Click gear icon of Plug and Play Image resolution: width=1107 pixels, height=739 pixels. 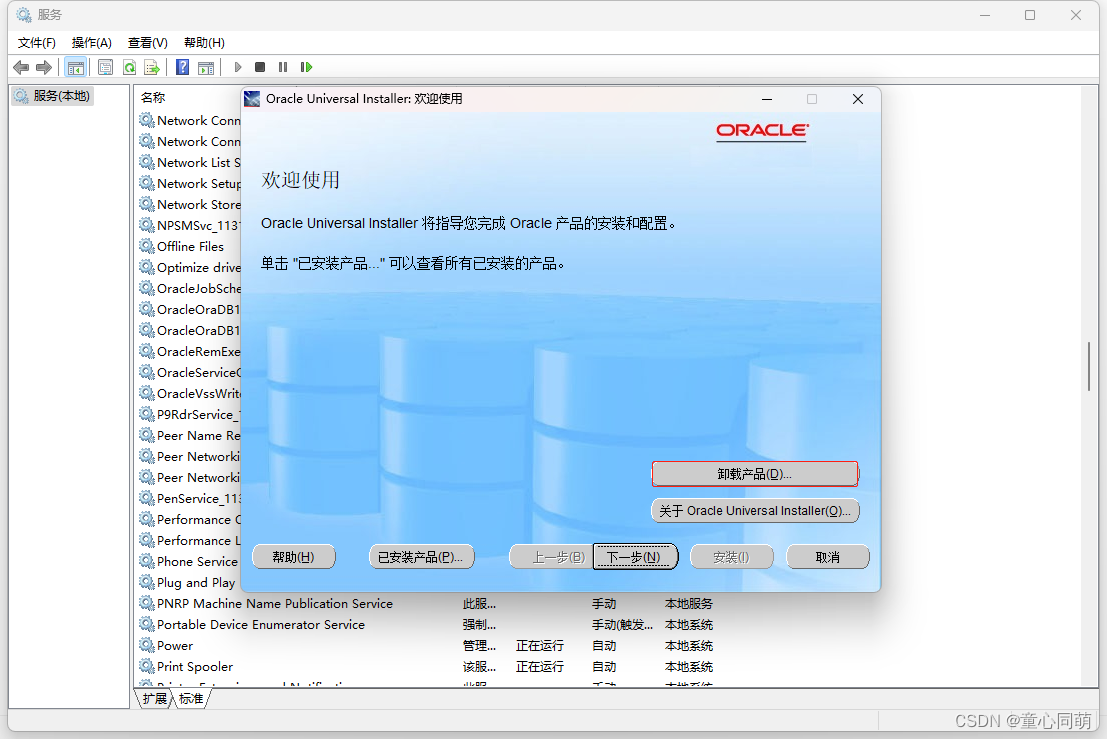coord(147,582)
